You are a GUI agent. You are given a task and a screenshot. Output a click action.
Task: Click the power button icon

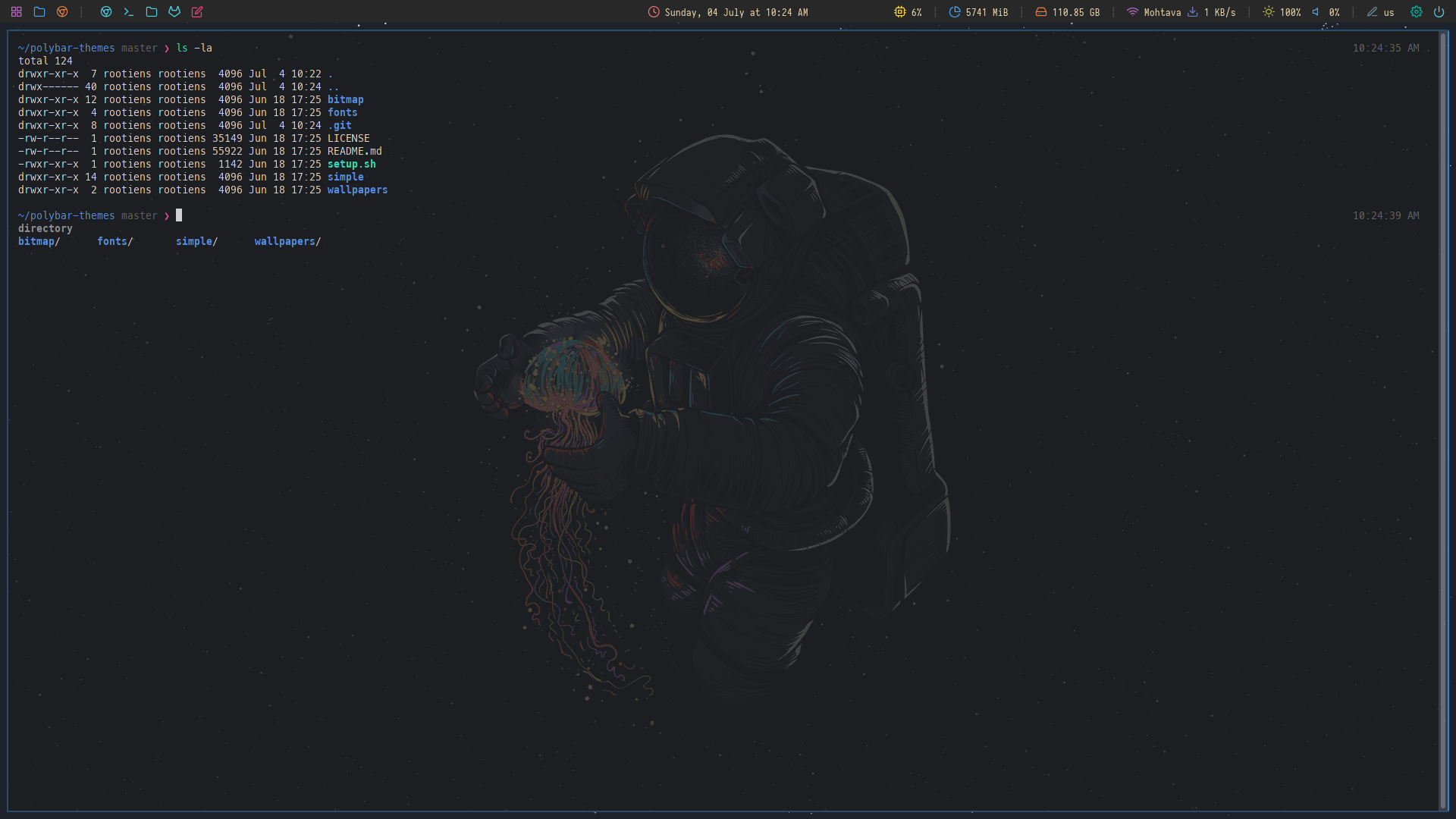1439,12
